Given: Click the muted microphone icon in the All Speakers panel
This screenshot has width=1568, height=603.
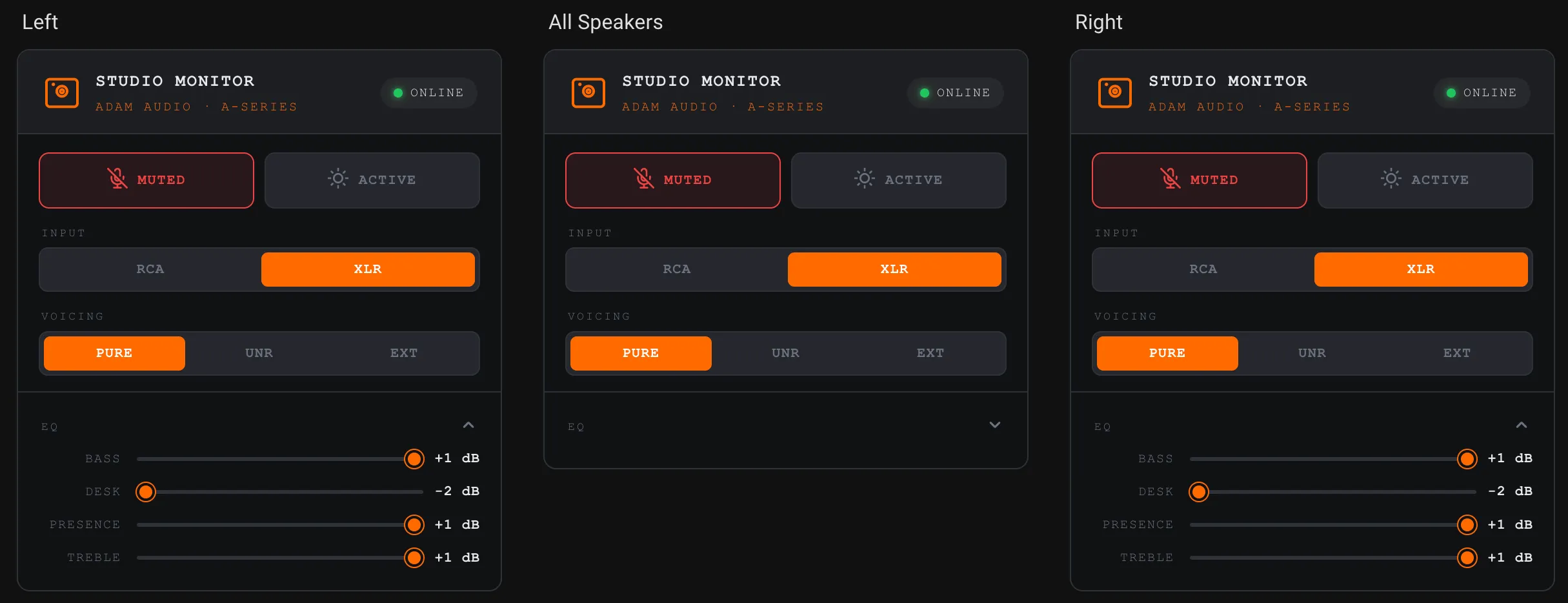Looking at the screenshot, I should coord(644,179).
